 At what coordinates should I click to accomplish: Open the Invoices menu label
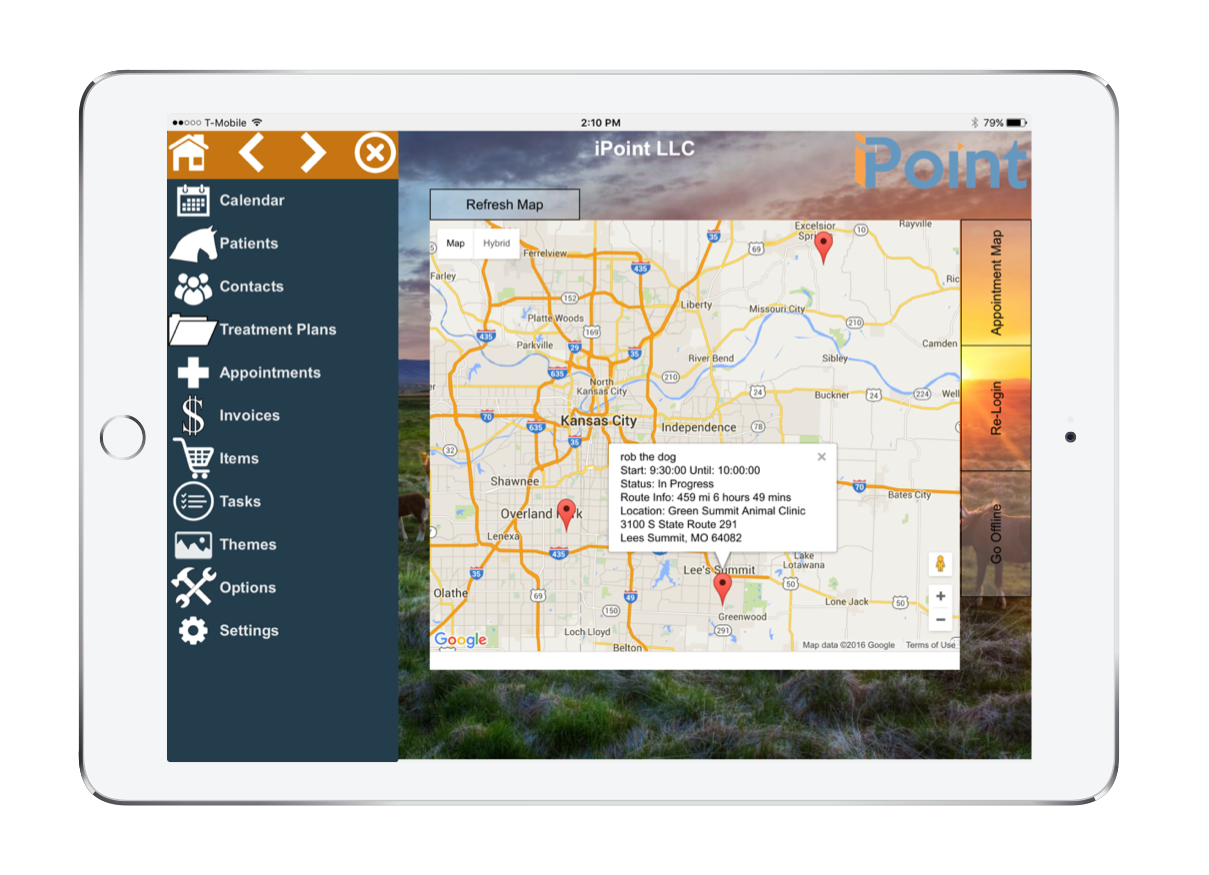250,415
